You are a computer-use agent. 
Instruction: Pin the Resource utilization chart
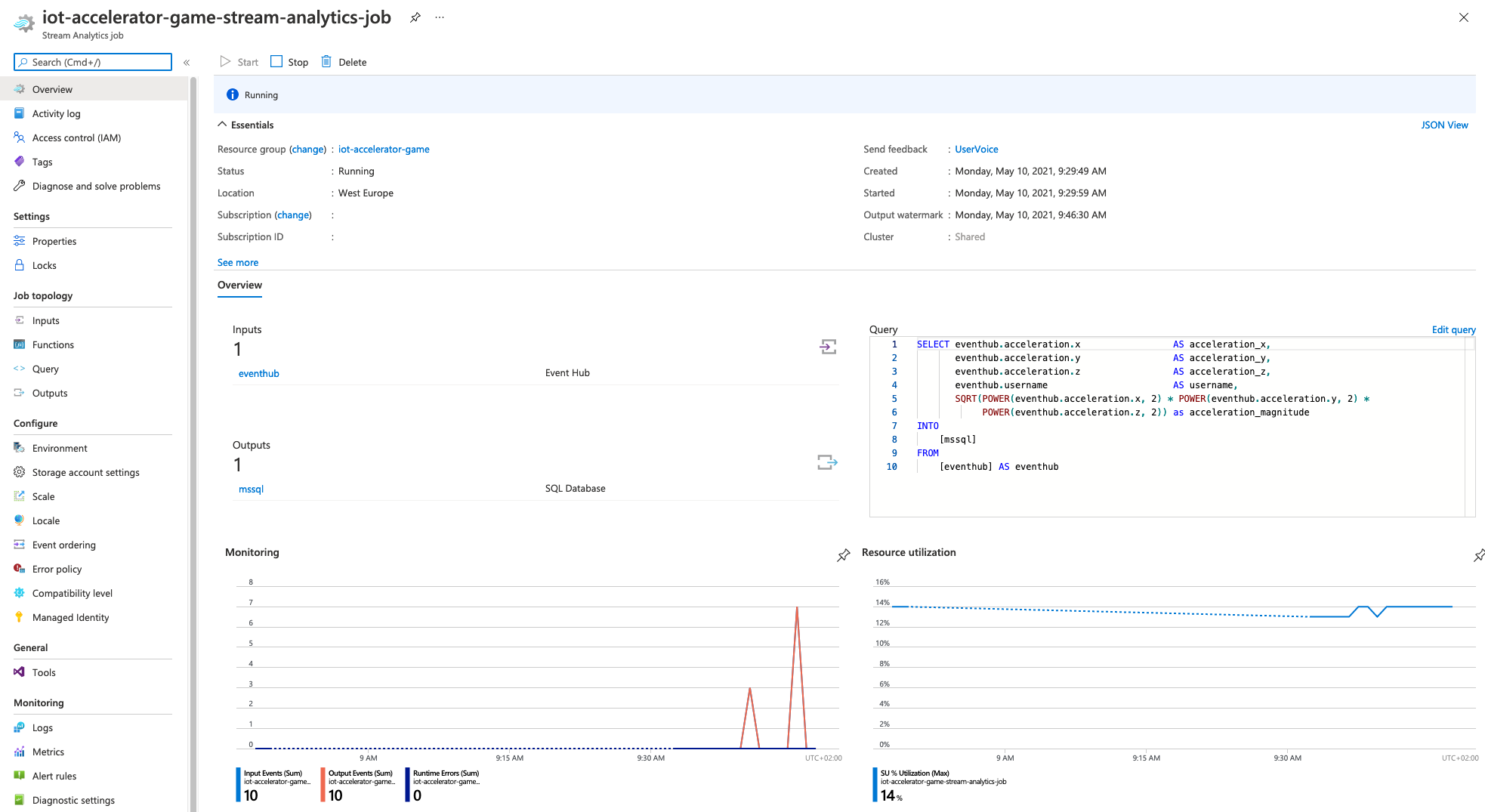pos(1479,555)
